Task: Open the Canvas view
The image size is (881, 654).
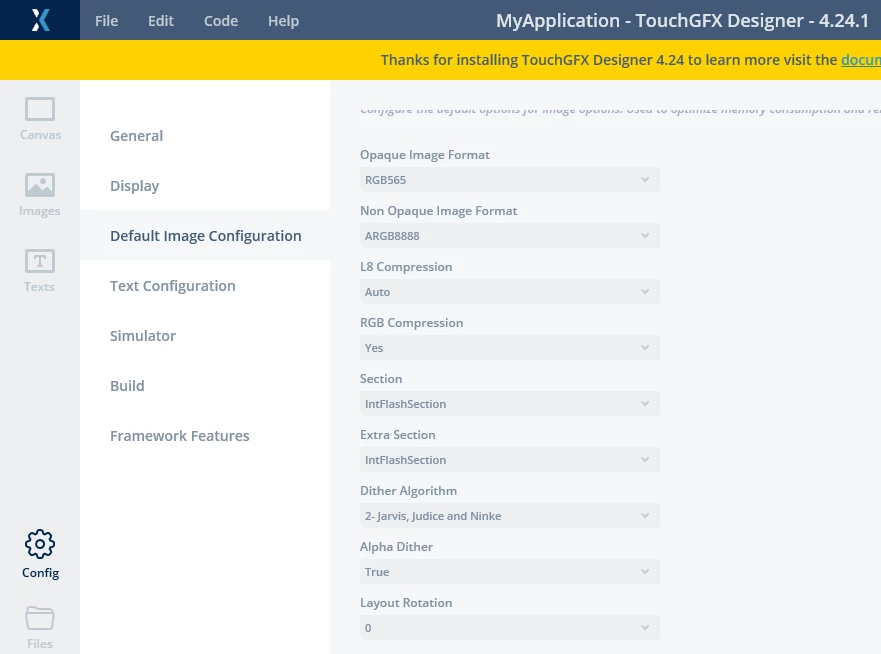Action: (x=40, y=119)
